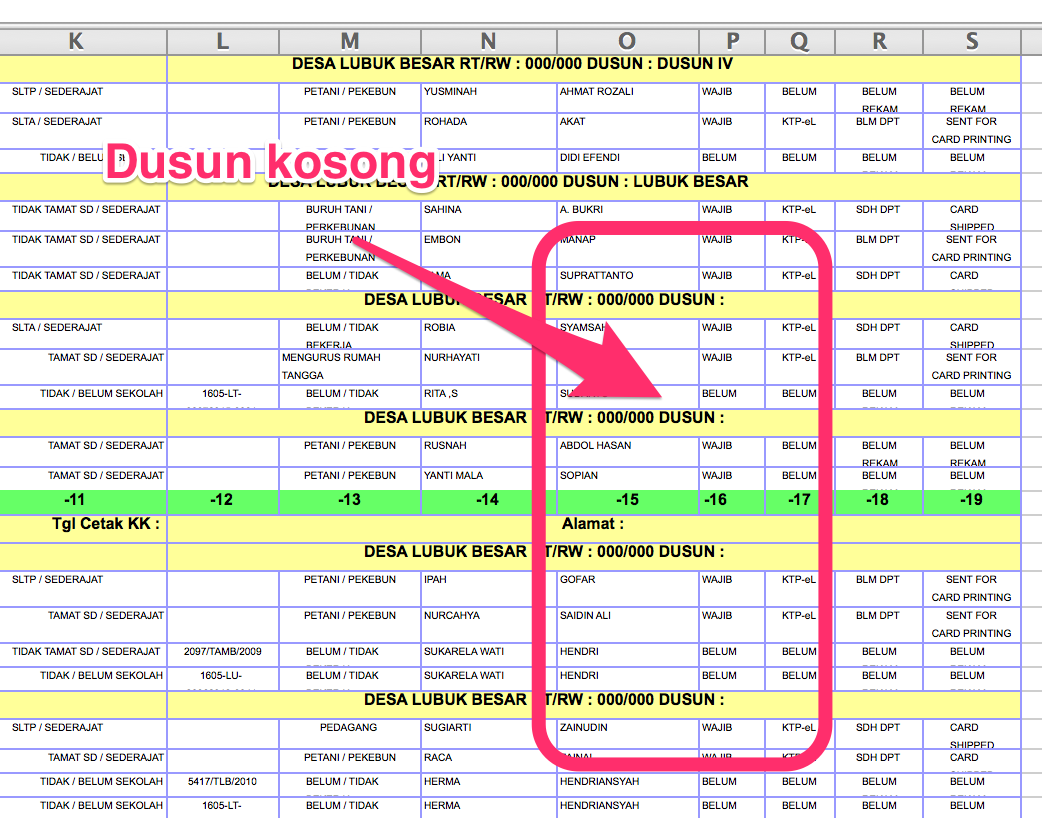Select 'TIDAK TAMAT SD / SEDERAJAT' in the SAHINA row
1042x818 pixels.
[83, 215]
